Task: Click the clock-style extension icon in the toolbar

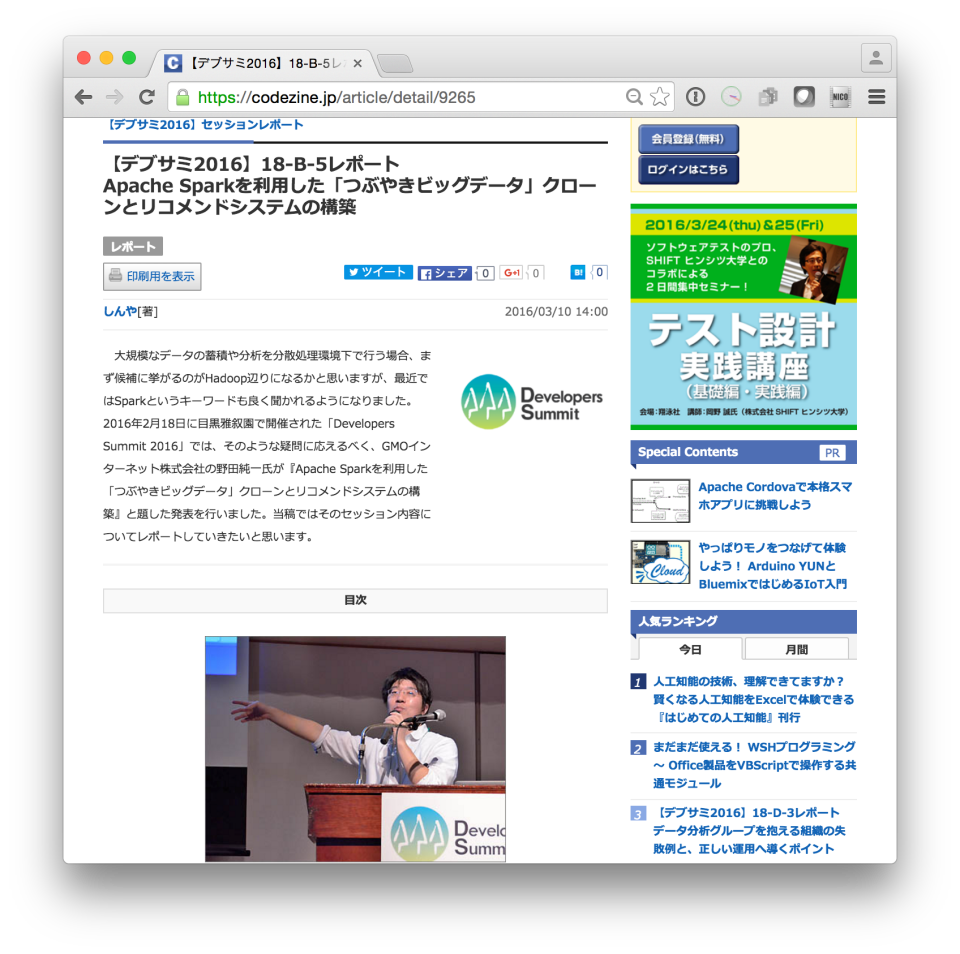Action: 731,97
